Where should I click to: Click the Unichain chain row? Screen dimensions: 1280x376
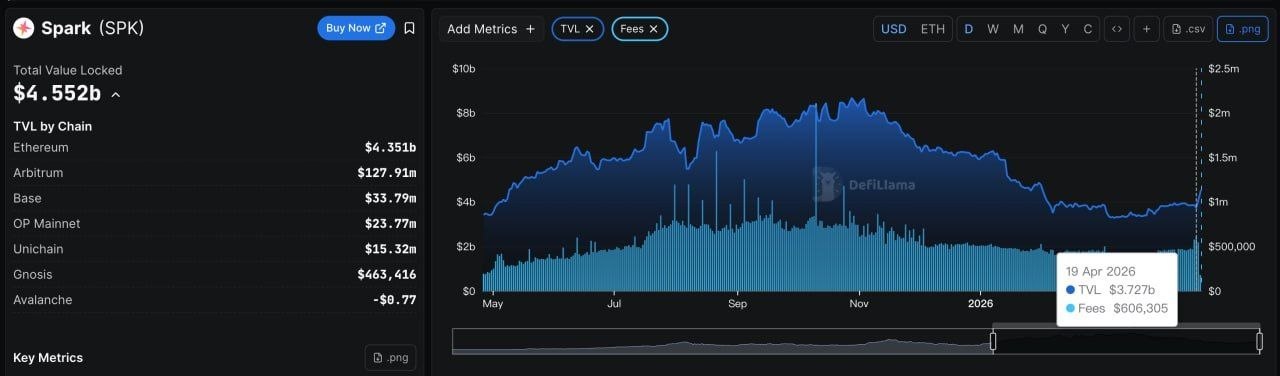(x=215, y=249)
